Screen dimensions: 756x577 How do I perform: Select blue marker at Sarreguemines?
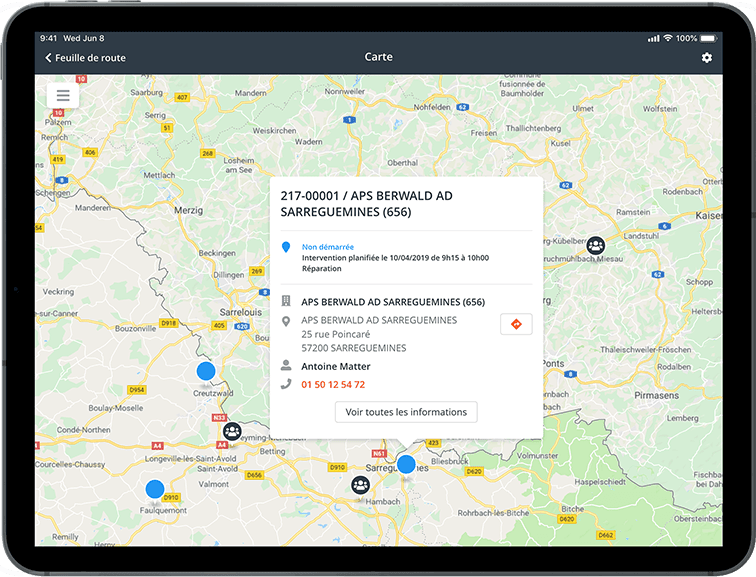(x=406, y=464)
